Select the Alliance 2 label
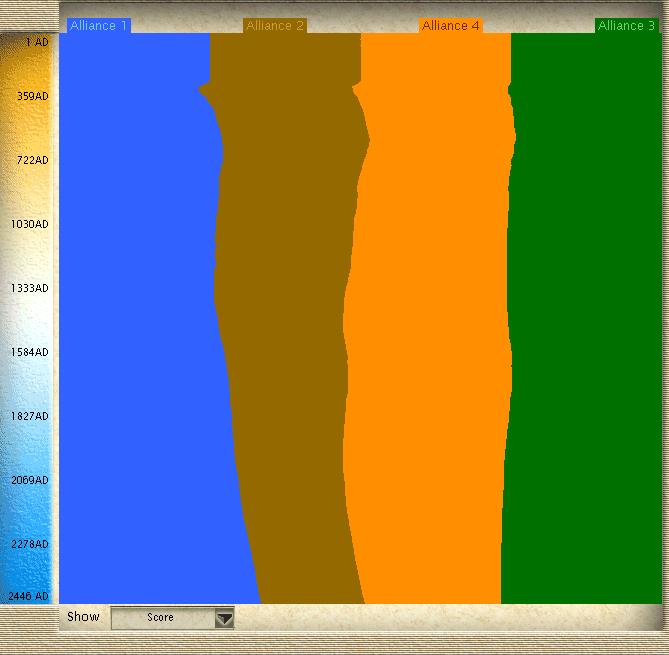 275,26
